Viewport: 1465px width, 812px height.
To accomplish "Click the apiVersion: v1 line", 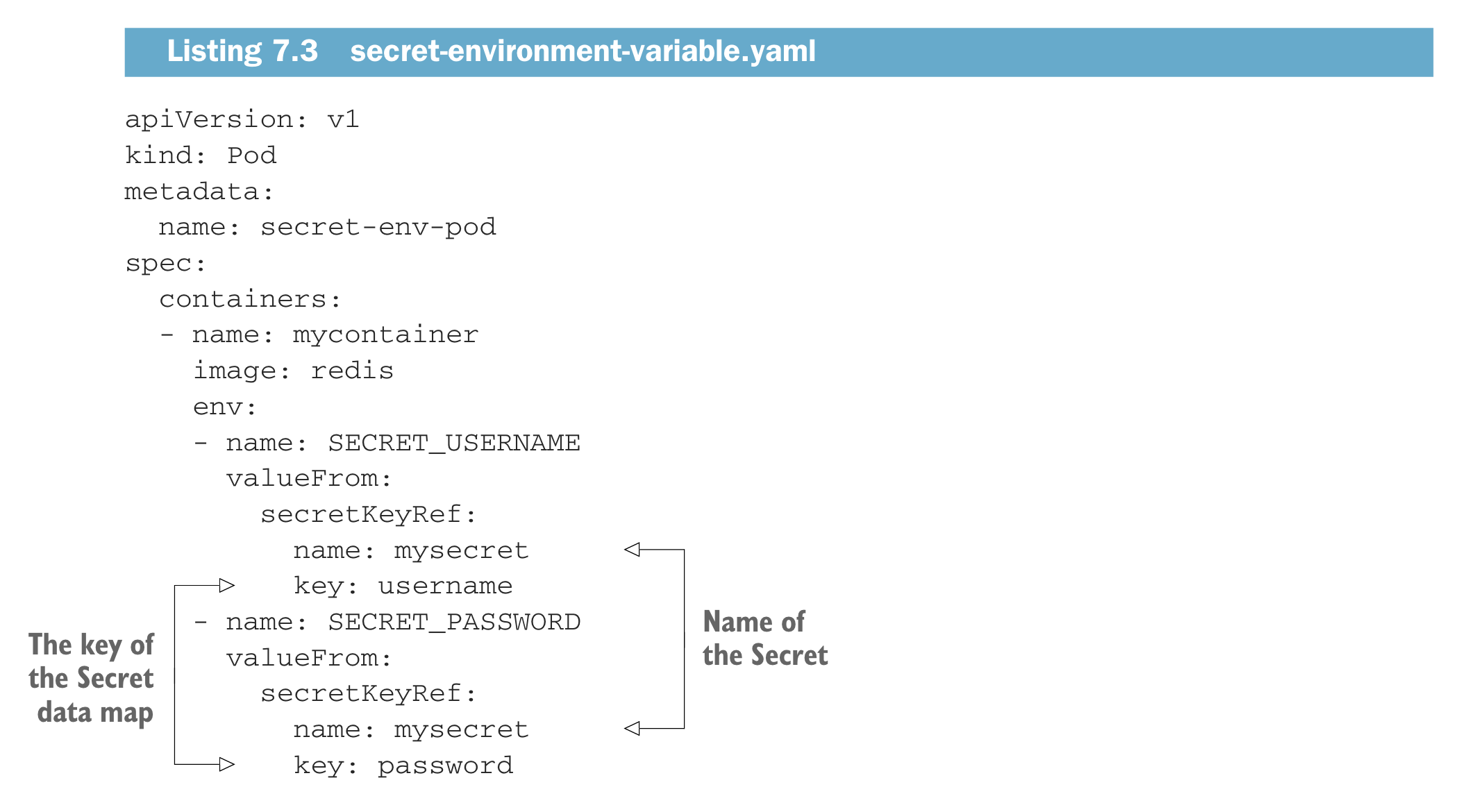I will (242, 119).
